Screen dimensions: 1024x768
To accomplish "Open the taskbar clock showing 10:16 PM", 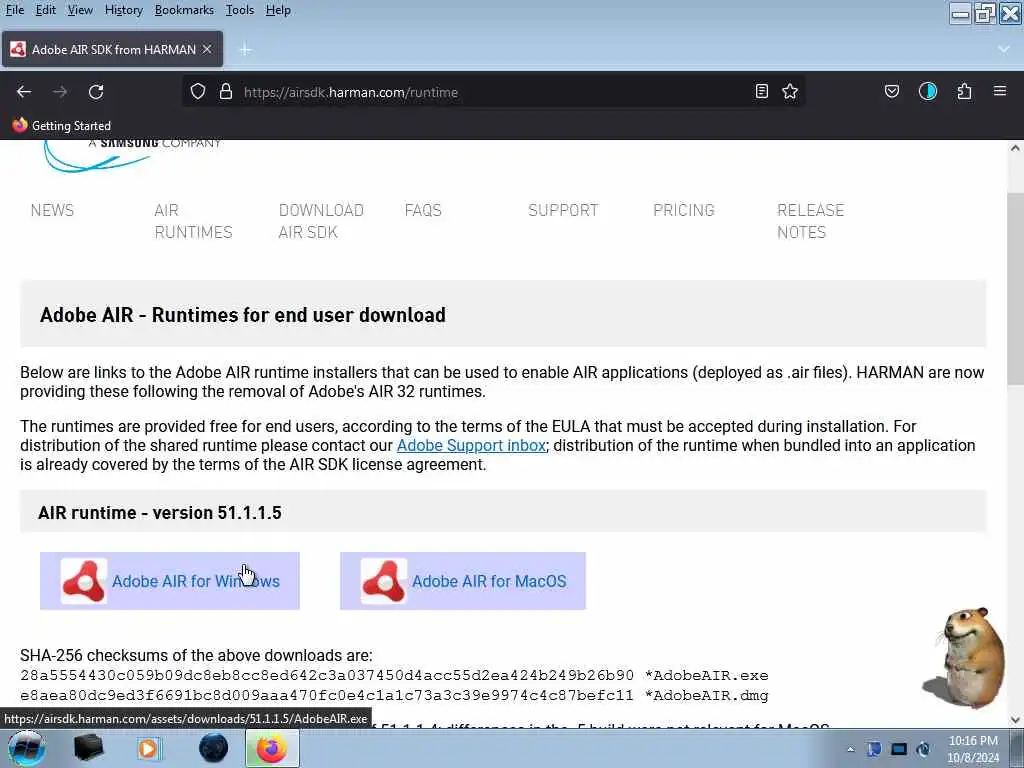I will pyautogui.click(x=973, y=749).
